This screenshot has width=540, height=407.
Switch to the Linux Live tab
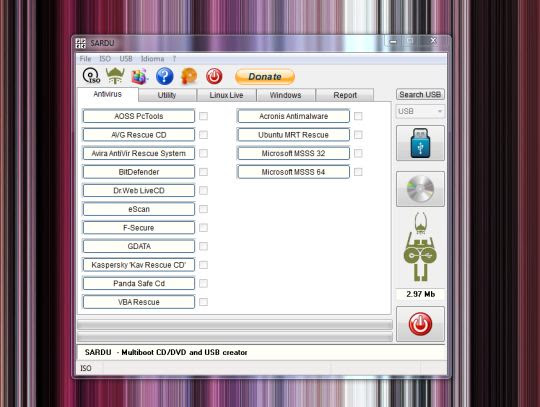(226, 95)
